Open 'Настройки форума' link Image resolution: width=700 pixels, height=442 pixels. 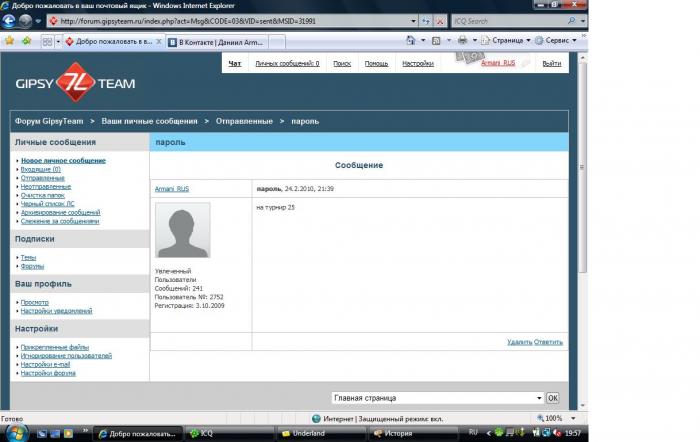48,373
